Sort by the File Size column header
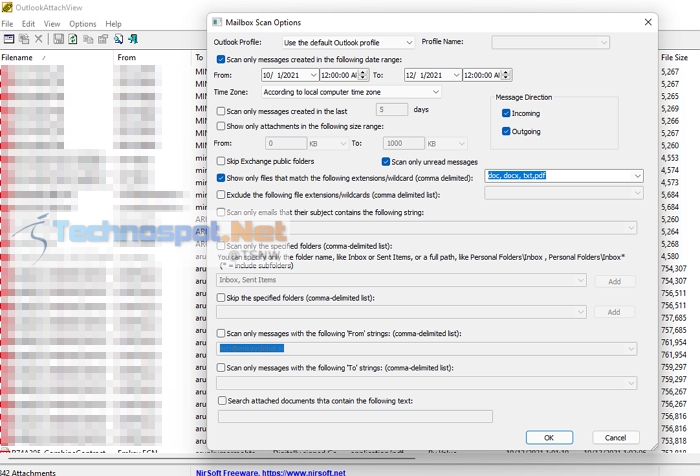The image size is (700, 476). (679, 57)
